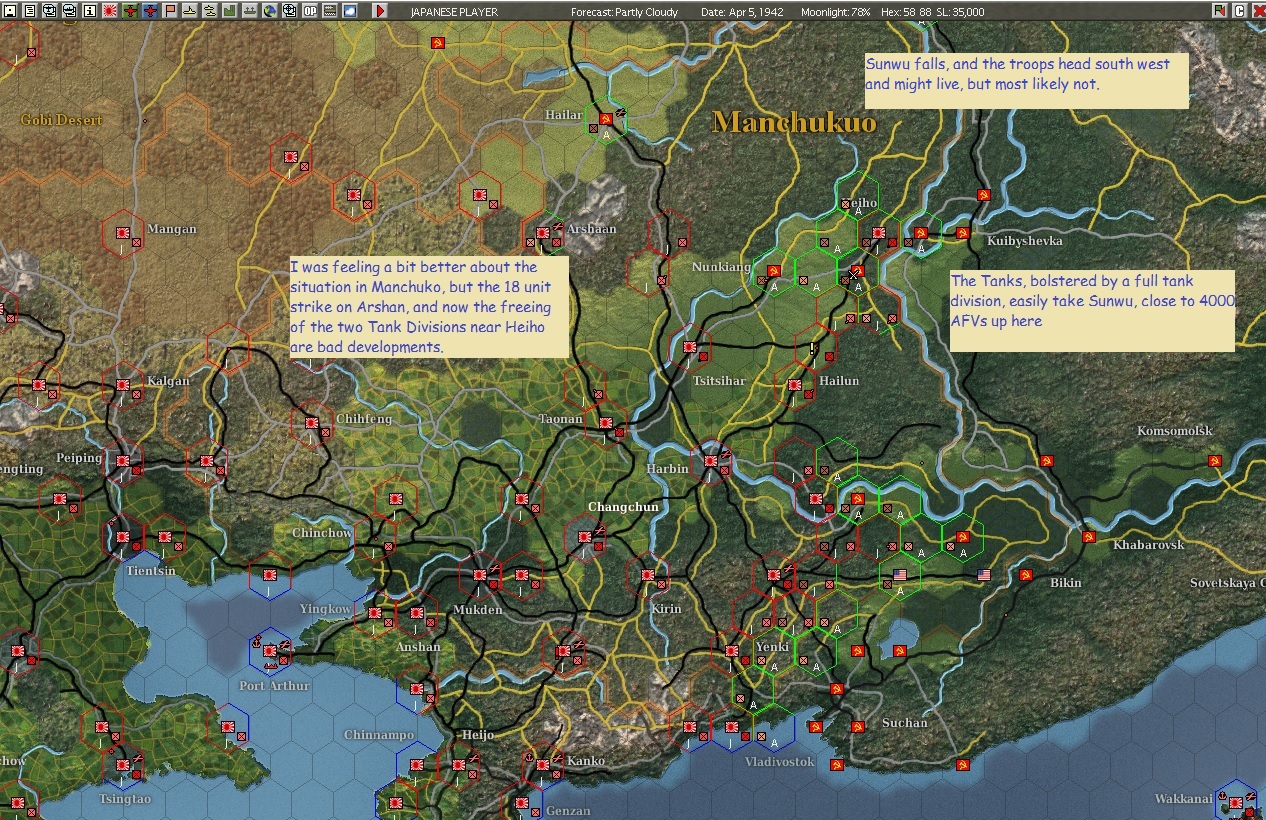Click the cloud weather toolbar icon

(349, 11)
